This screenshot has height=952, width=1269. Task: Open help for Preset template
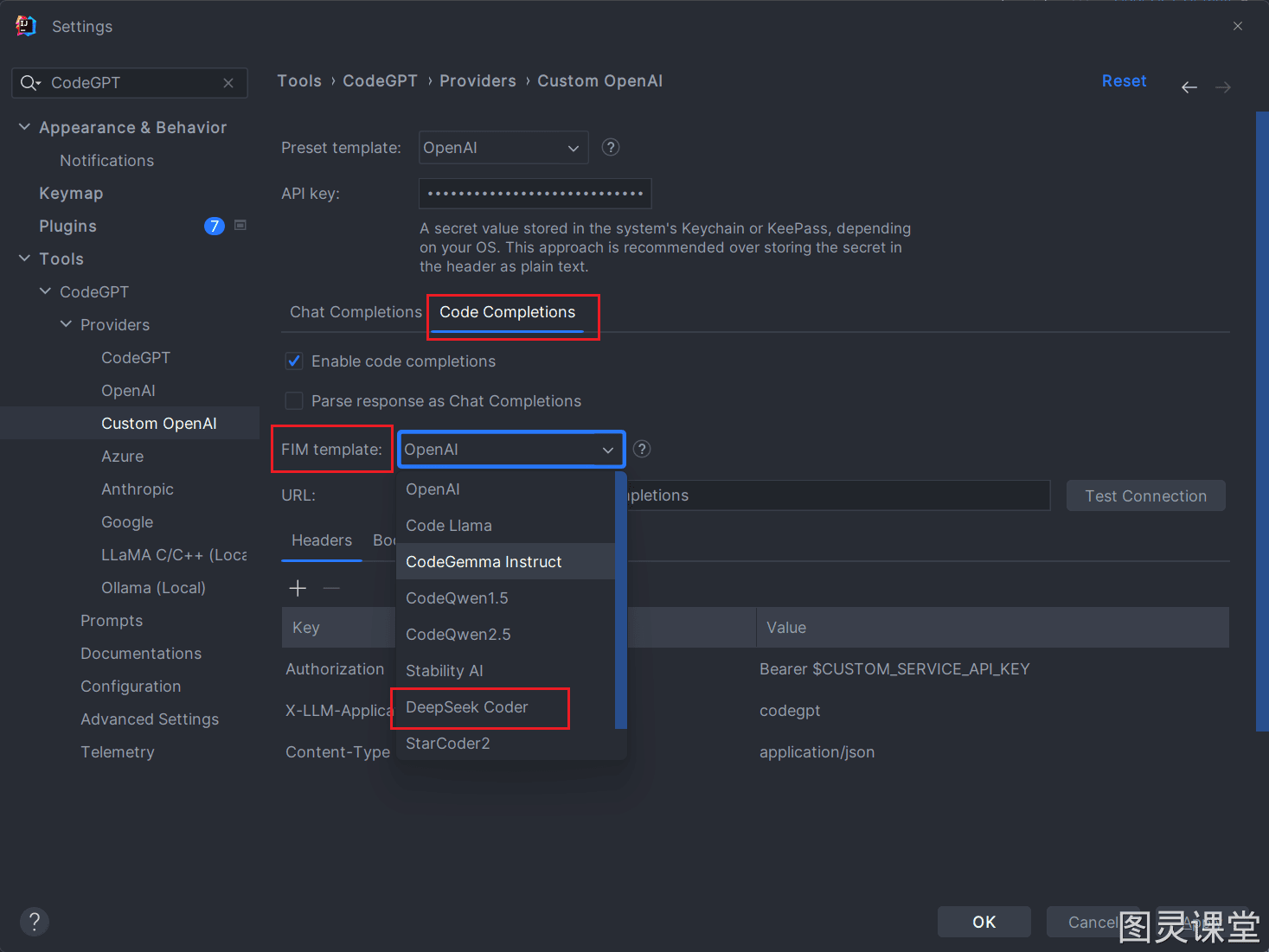pyautogui.click(x=611, y=147)
